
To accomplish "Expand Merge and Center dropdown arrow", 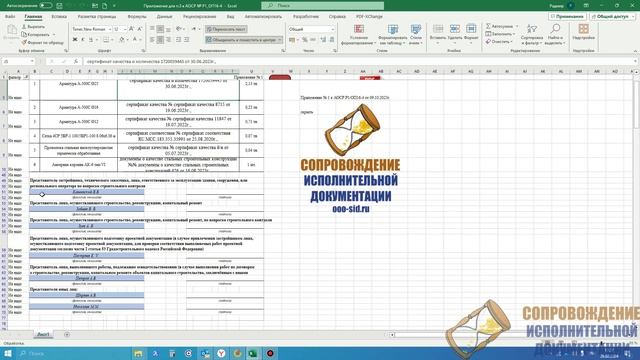I will click(x=280, y=40).
